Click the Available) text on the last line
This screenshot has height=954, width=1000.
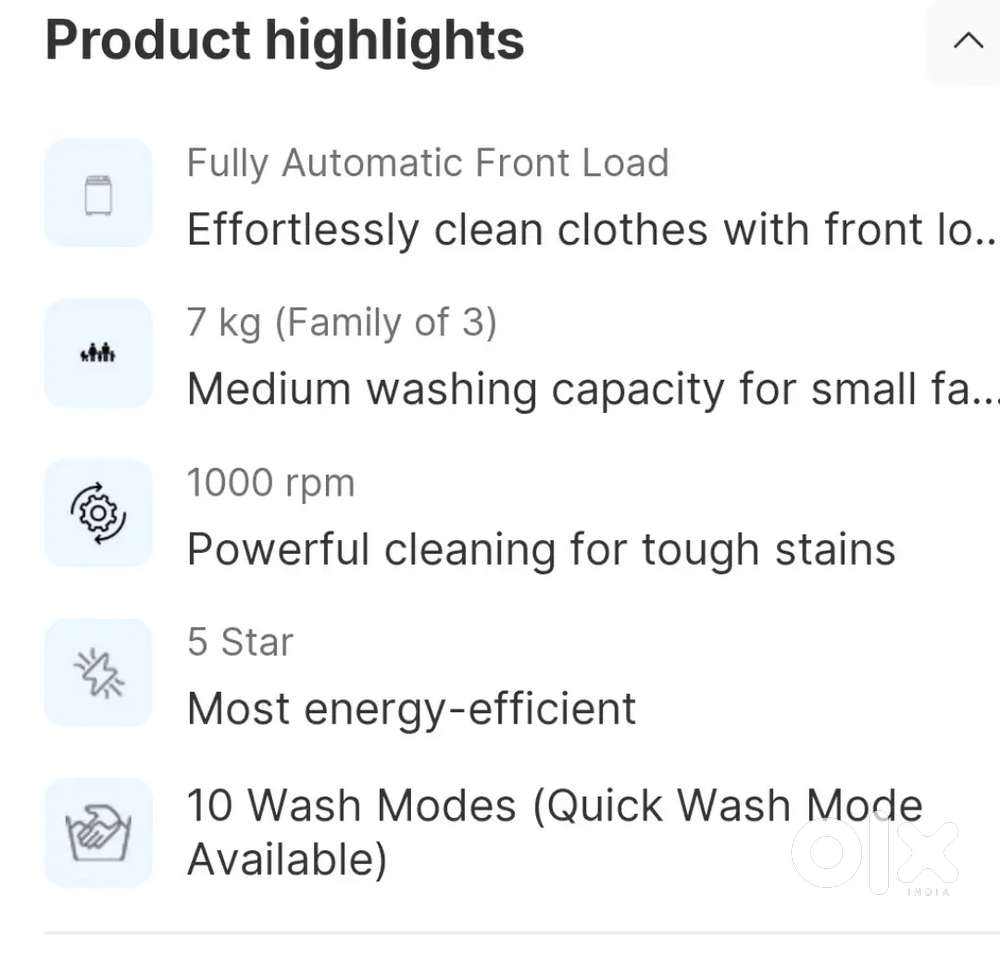click(x=287, y=859)
